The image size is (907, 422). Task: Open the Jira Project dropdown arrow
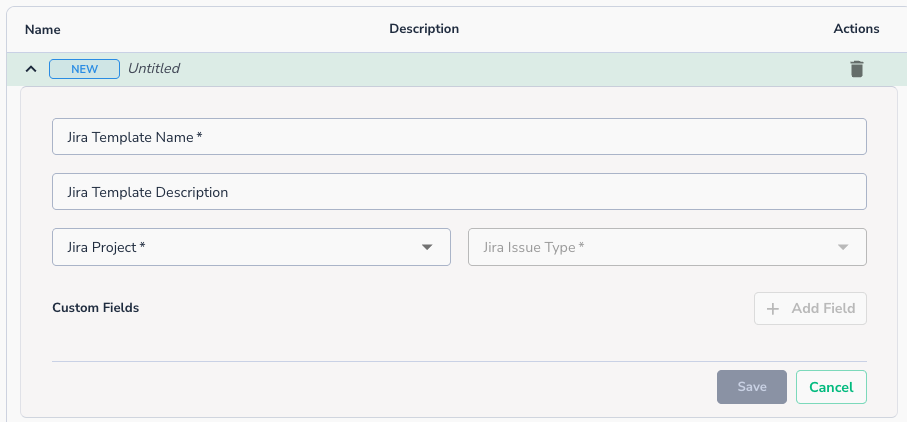click(427, 247)
